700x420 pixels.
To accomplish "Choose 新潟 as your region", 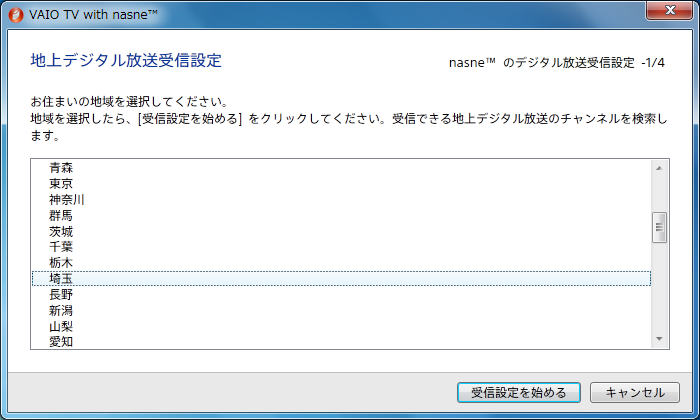I will pyautogui.click(x=341, y=311).
